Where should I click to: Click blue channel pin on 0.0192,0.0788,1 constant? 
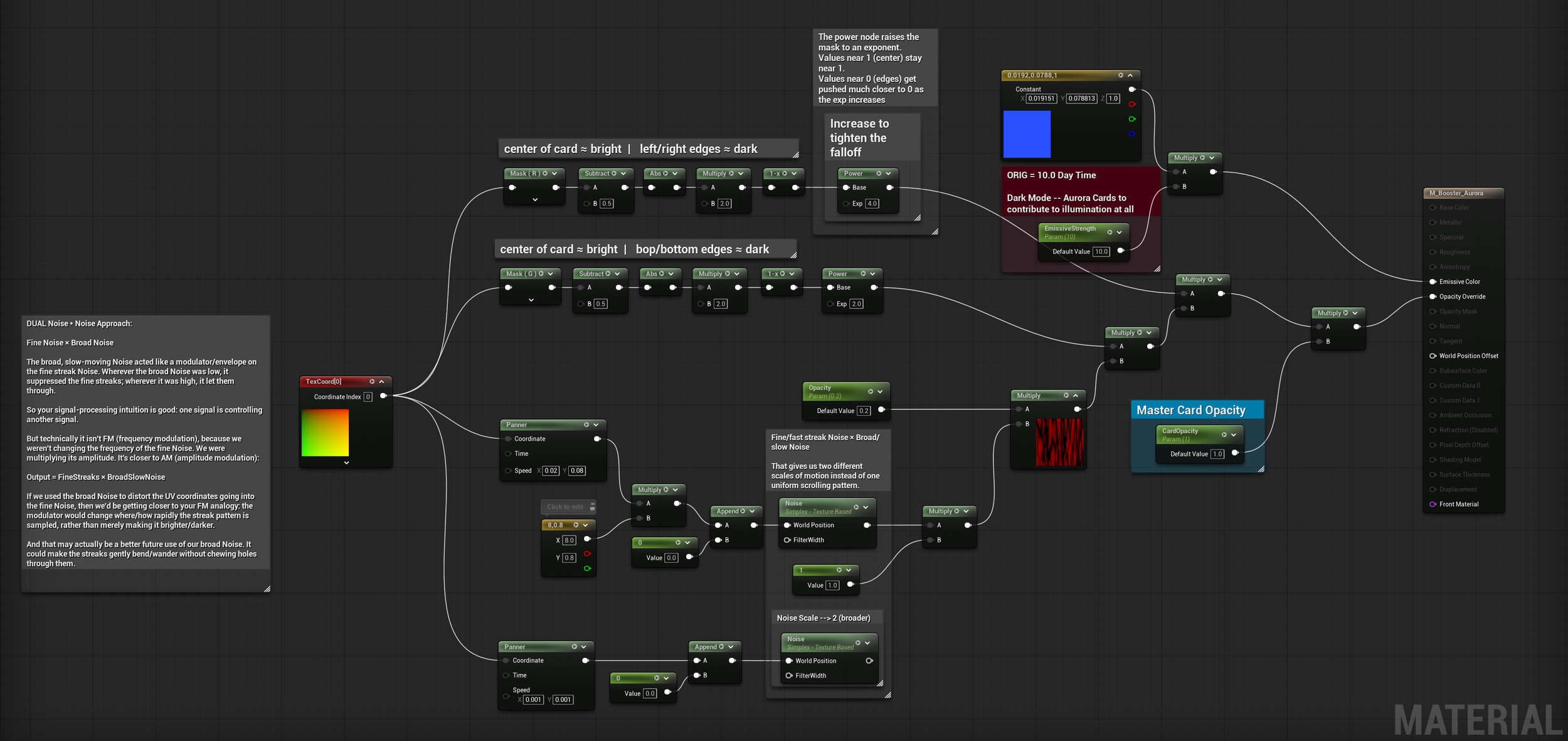click(x=1132, y=134)
